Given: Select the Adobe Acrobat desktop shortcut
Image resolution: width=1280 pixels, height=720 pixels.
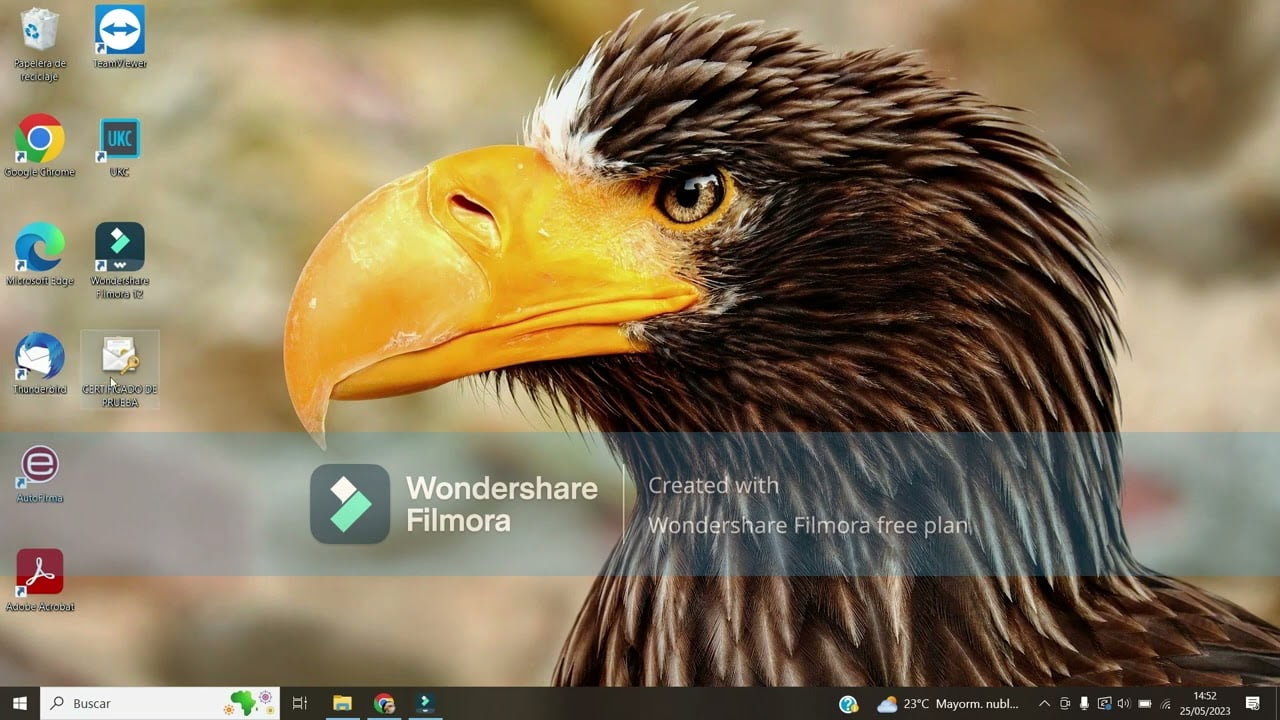Looking at the screenshot, I should coord(40,580).
